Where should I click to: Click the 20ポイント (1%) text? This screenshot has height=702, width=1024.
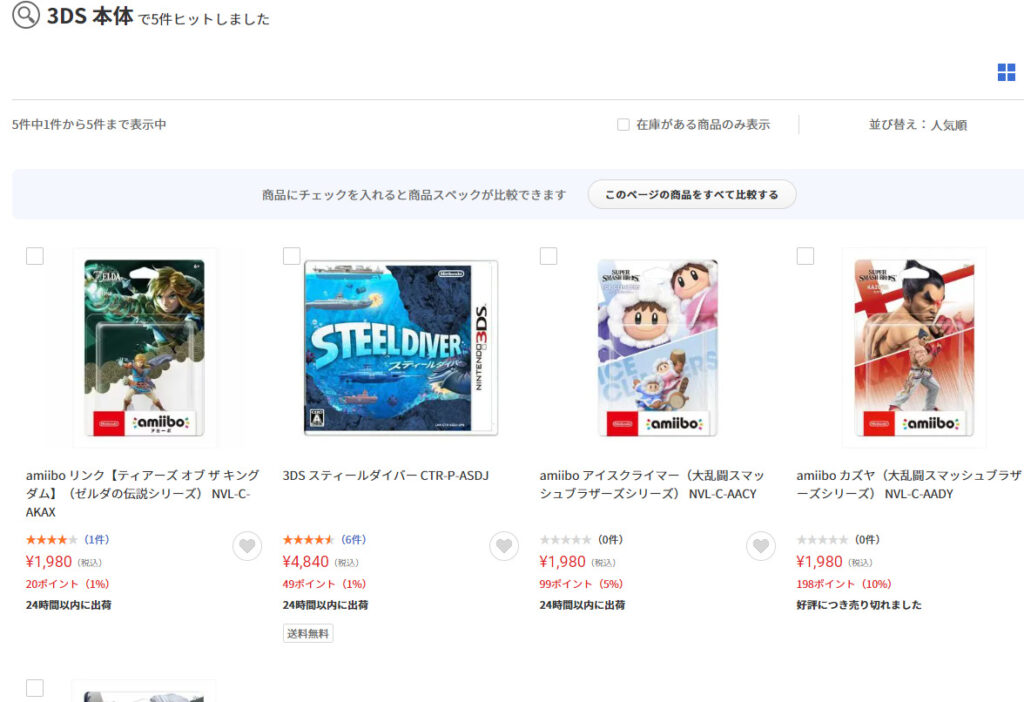pos(67,584)
